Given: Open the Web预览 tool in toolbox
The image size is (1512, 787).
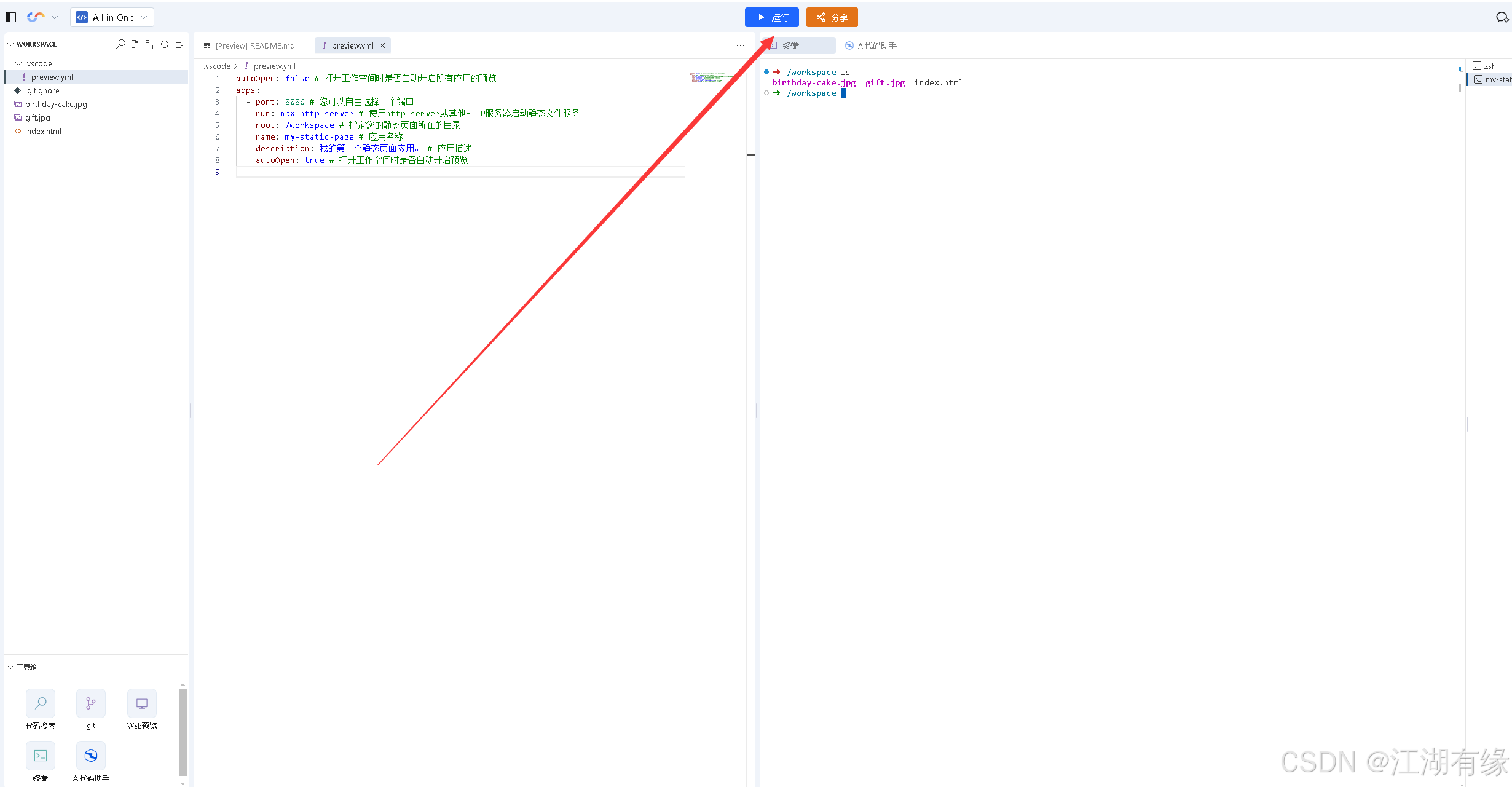Looking at the screenshot, I should tap(141, 703).
